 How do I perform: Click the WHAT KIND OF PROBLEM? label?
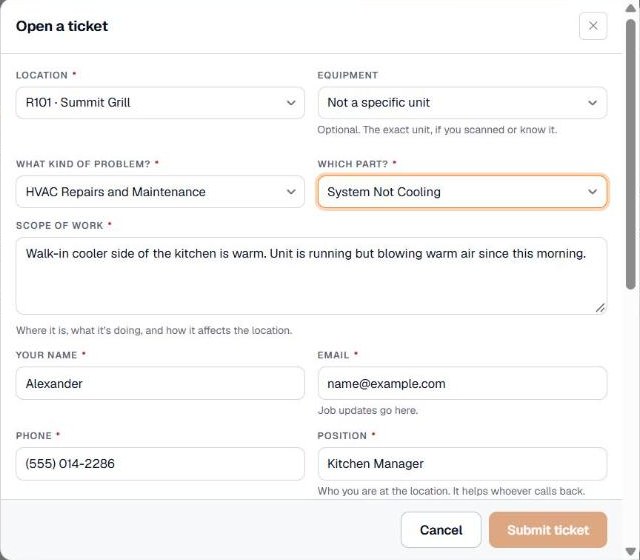point(83,164)
